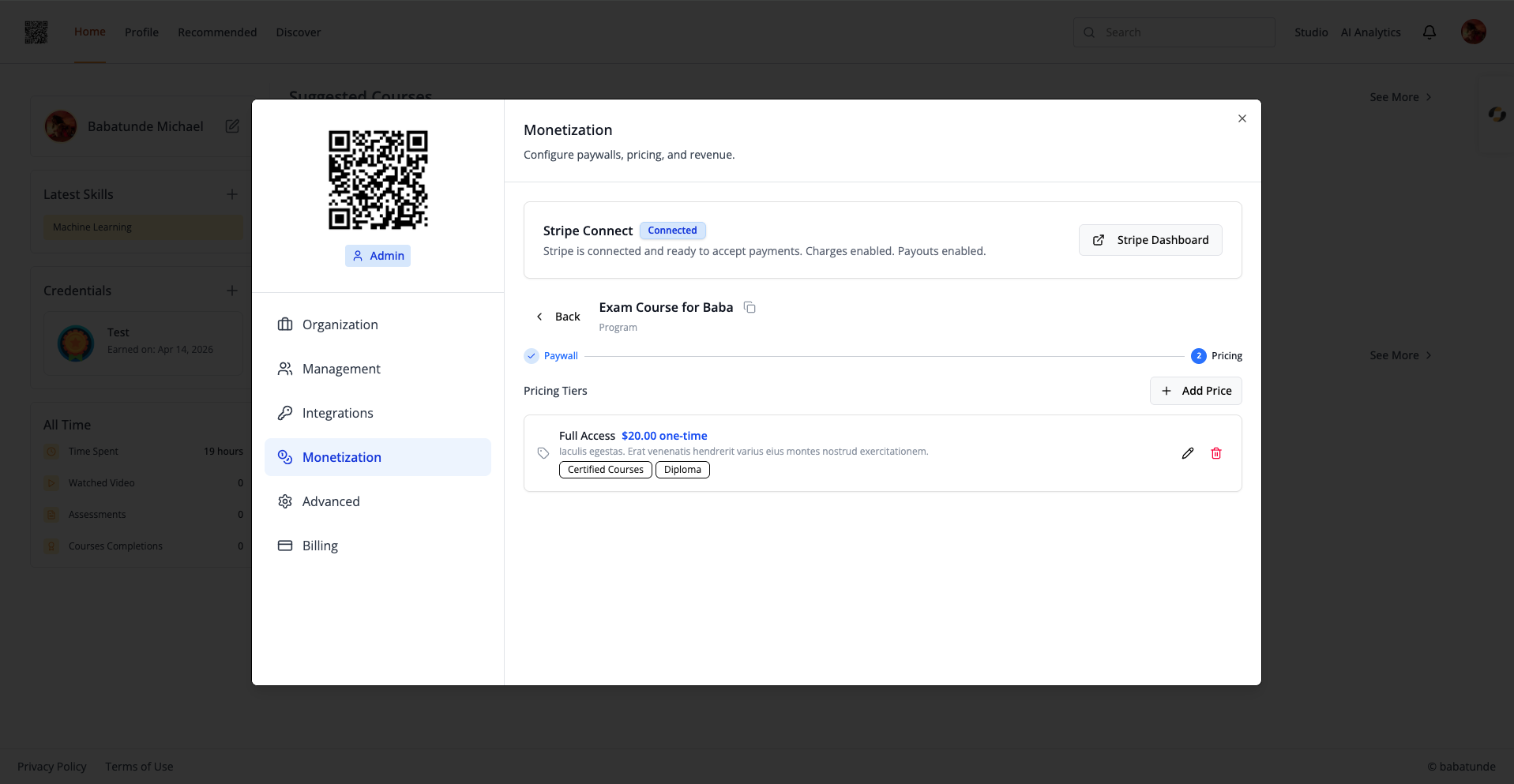Edit Babatunde Michael profile icon

232,126
